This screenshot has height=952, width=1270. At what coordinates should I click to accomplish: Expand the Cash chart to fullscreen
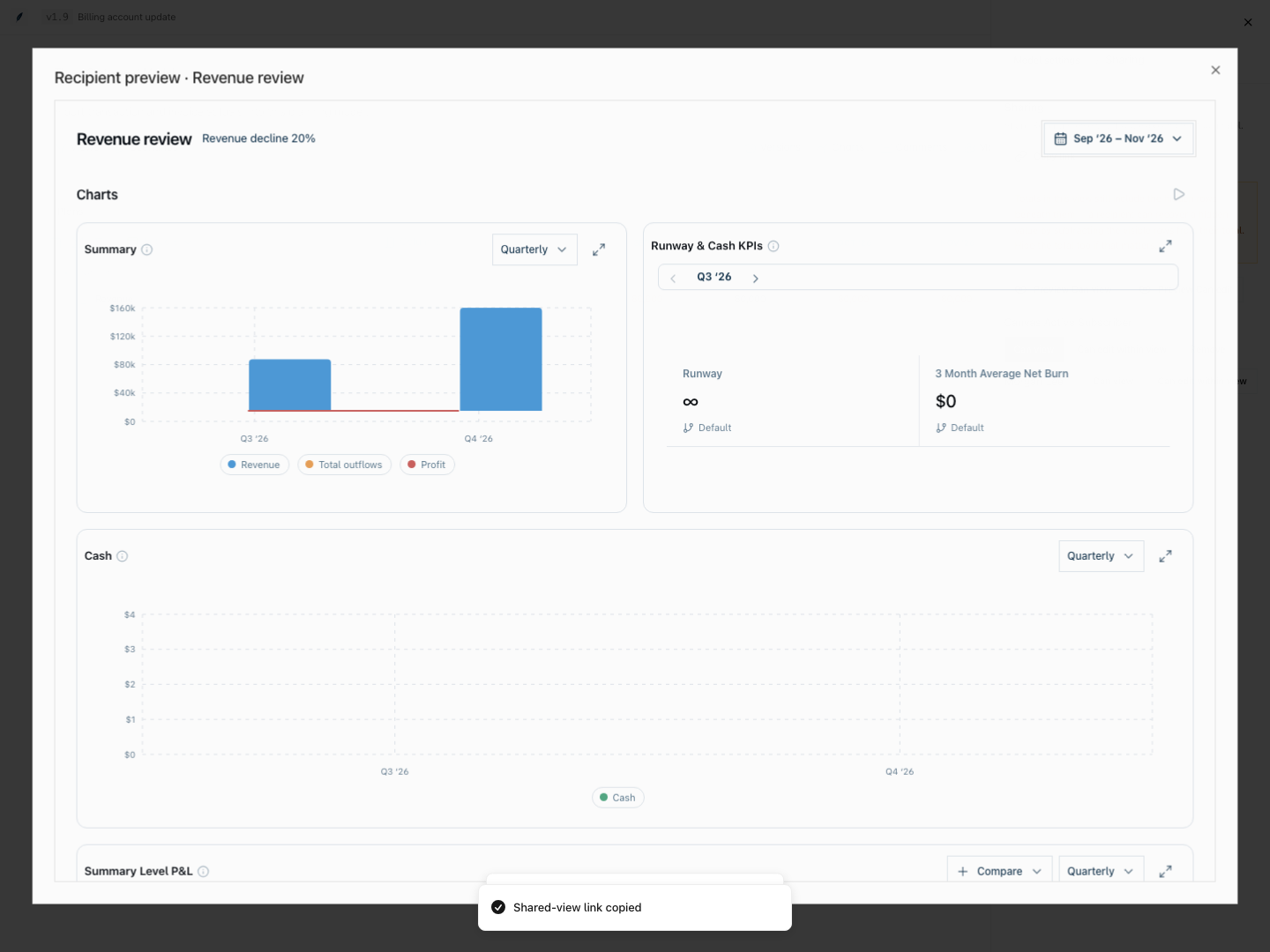[1165, 556]
